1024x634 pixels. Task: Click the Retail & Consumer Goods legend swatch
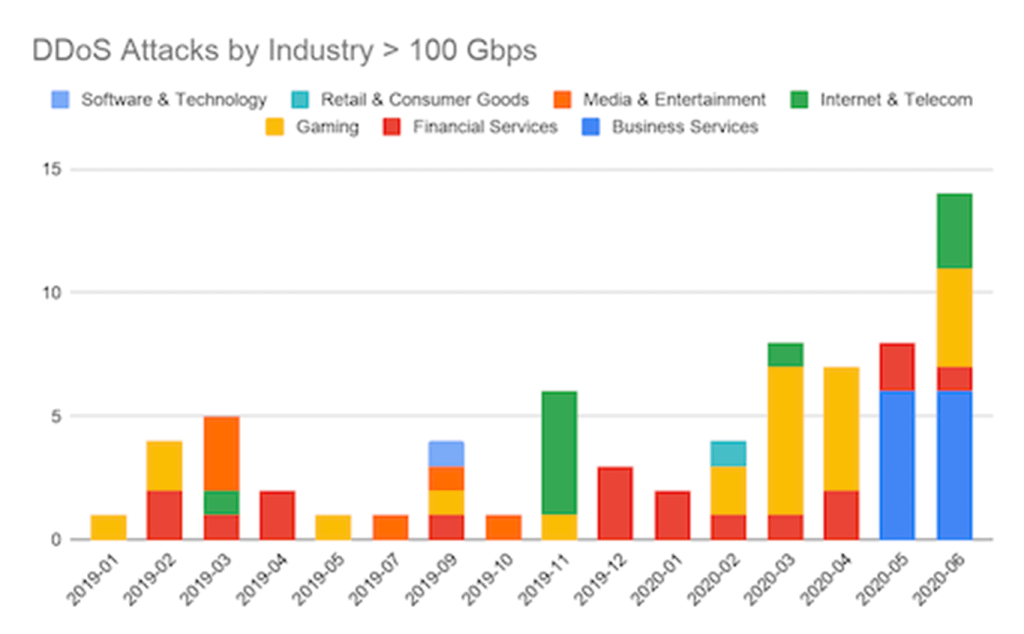(x=301, y=100)
